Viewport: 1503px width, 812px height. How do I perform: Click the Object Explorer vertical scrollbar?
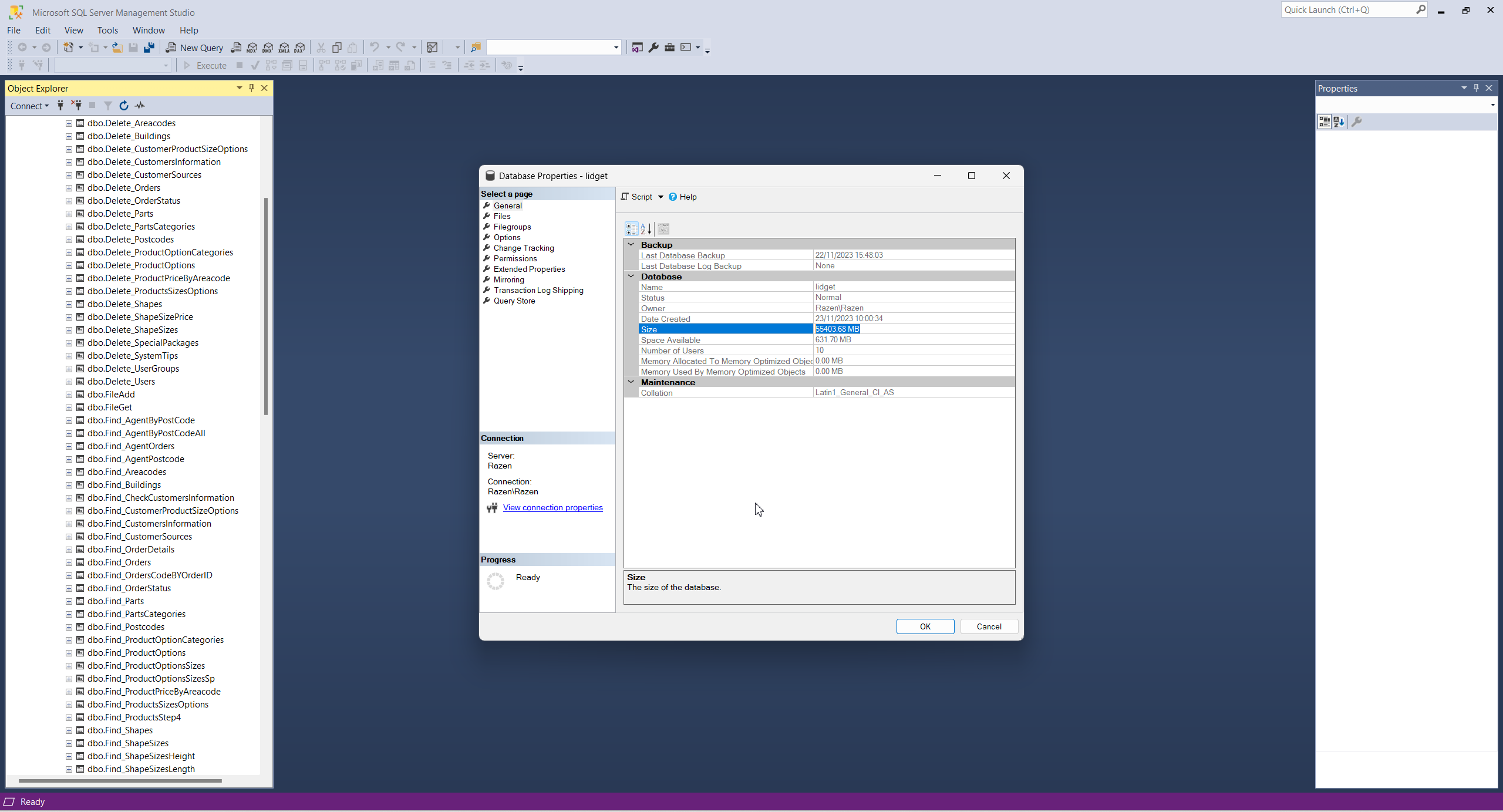point(266,305)
